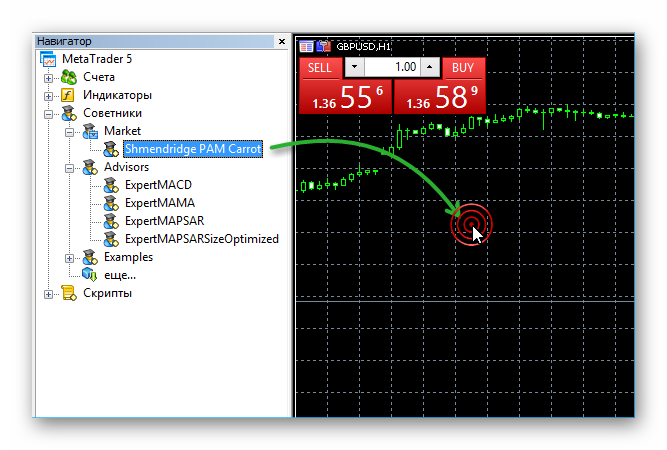This screenshot has width=667, height=450.
Task: Select the Examples folder label
Action: [x=128, y=257]
